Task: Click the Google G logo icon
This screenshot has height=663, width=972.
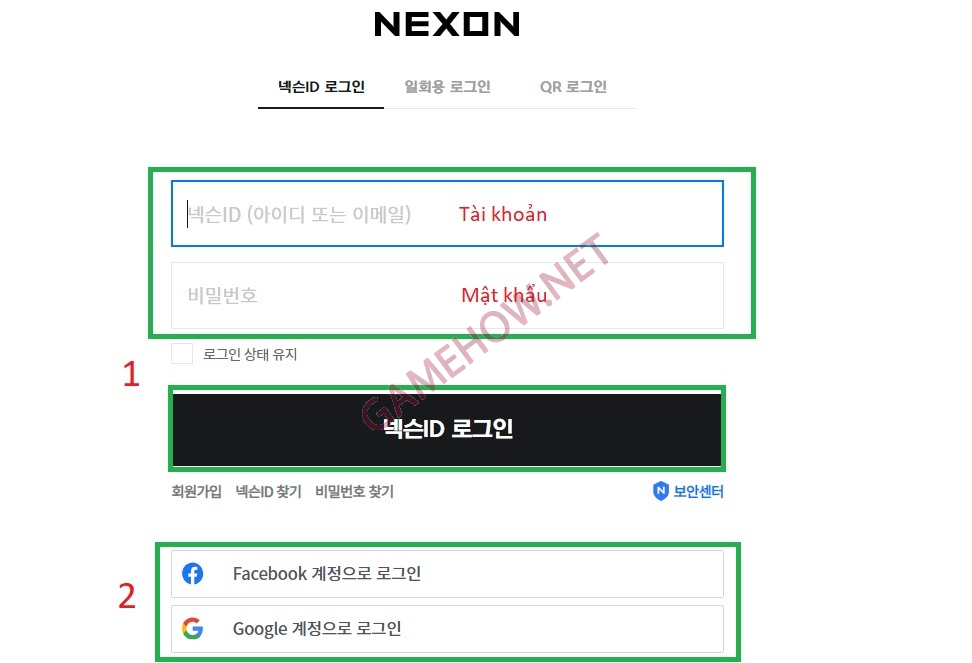Action: click(193, 628)
